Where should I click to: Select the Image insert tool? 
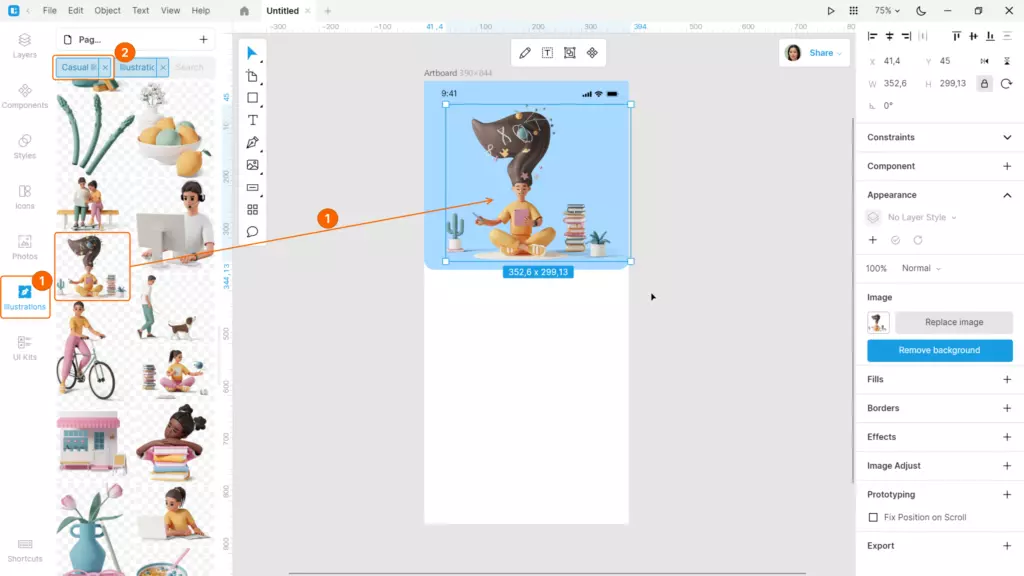252,165
